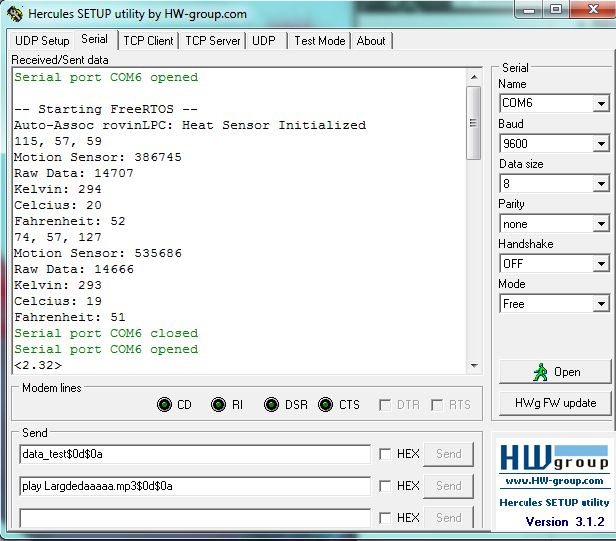Enable HEX for the empty third send line
616x541 pixels.
pyautogui.click(x=385, y=518)
